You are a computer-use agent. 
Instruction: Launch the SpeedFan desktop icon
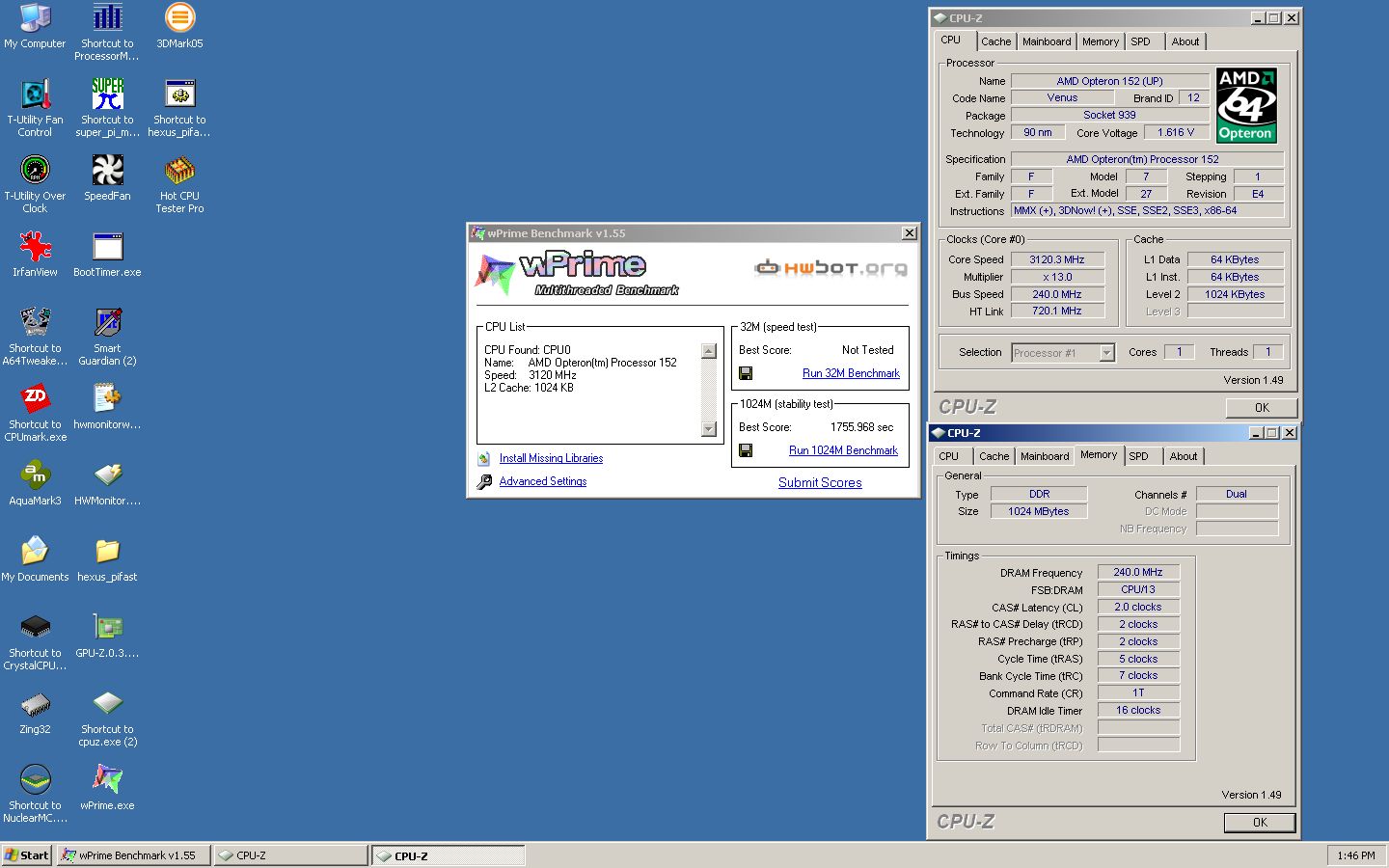tap(107, 170)
